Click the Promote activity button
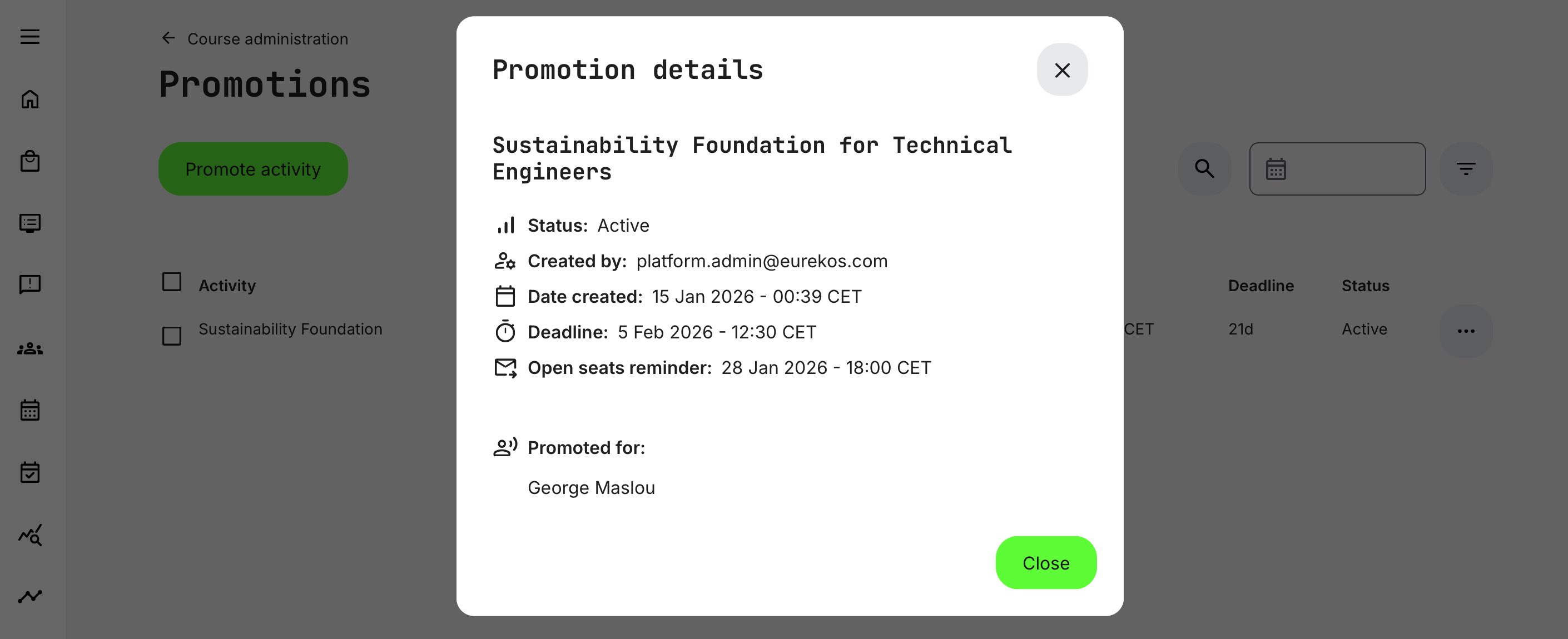The image size is (1568, 639). click(x=252, y=168)
